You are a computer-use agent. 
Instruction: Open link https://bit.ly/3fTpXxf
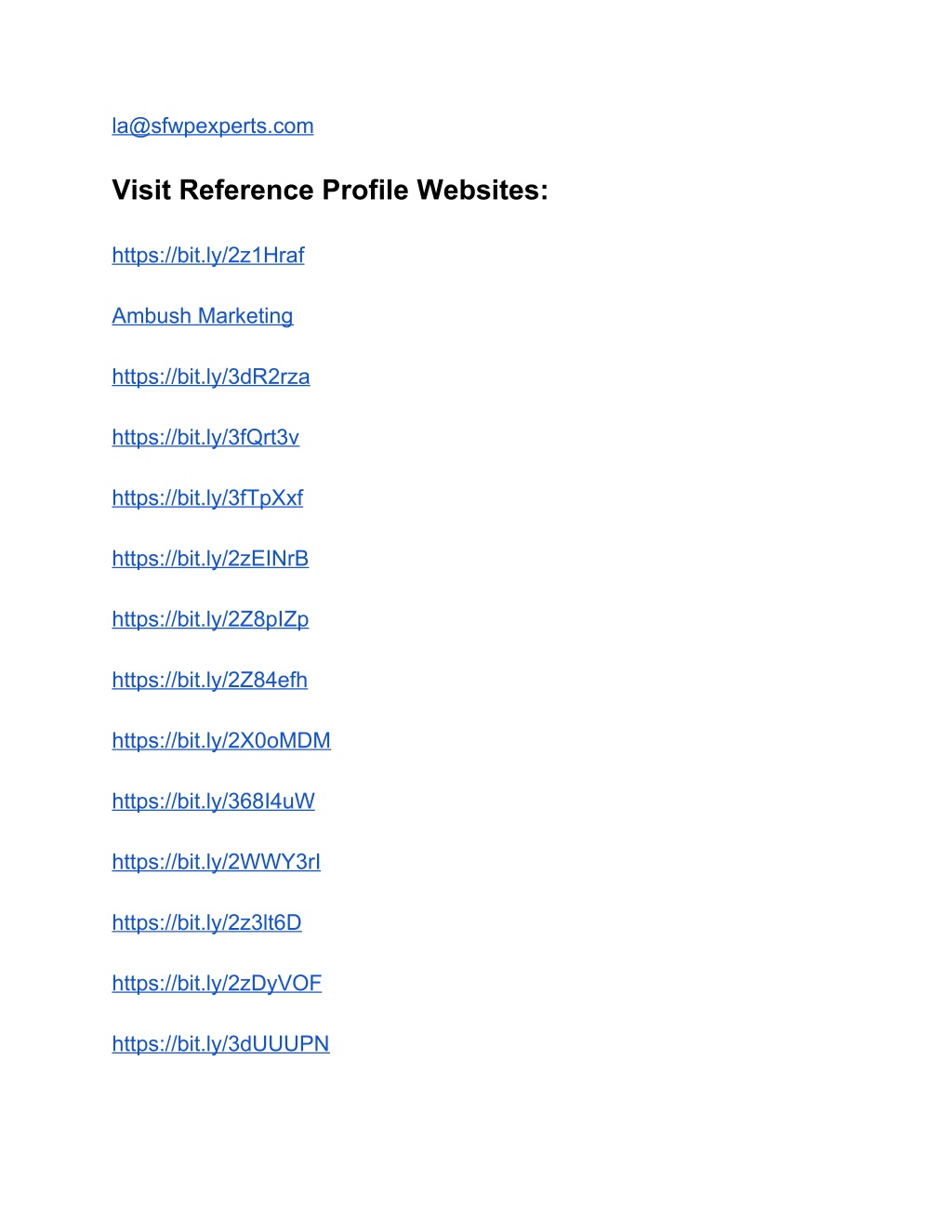pyautogui.click(x=207, y=498)
